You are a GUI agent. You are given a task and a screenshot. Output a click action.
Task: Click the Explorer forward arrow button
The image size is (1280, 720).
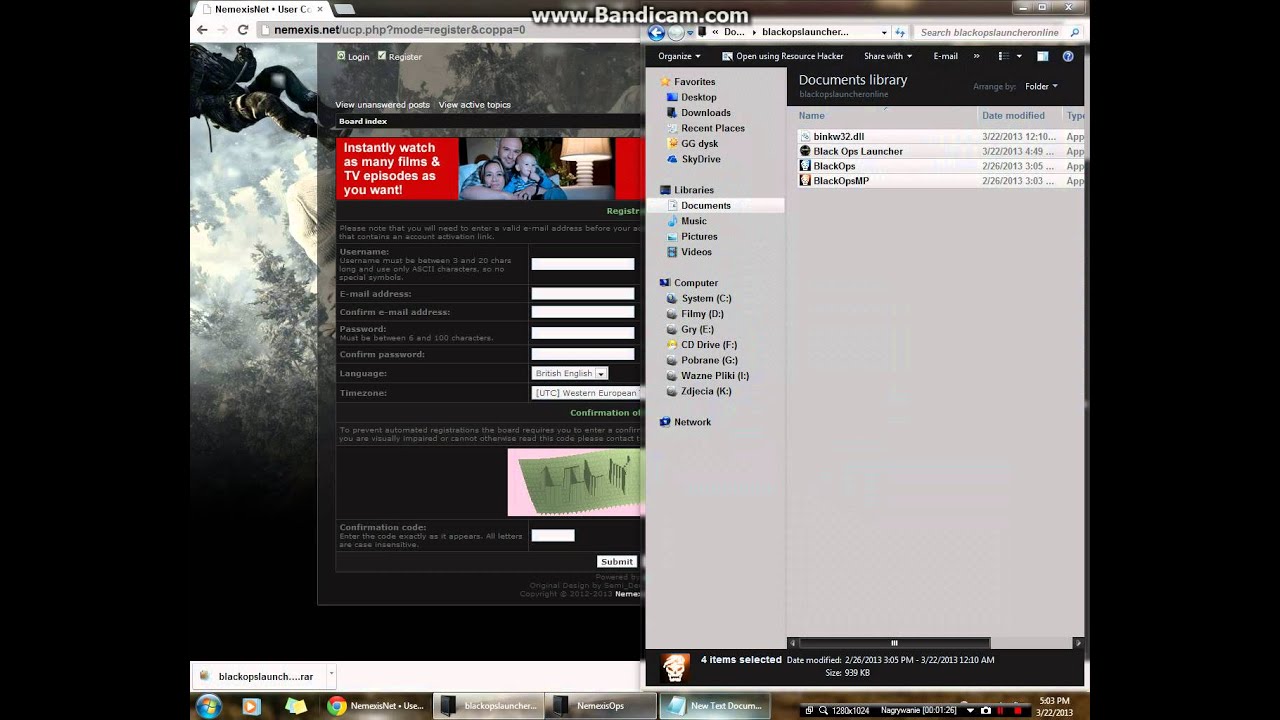click(x=677, y=32)
